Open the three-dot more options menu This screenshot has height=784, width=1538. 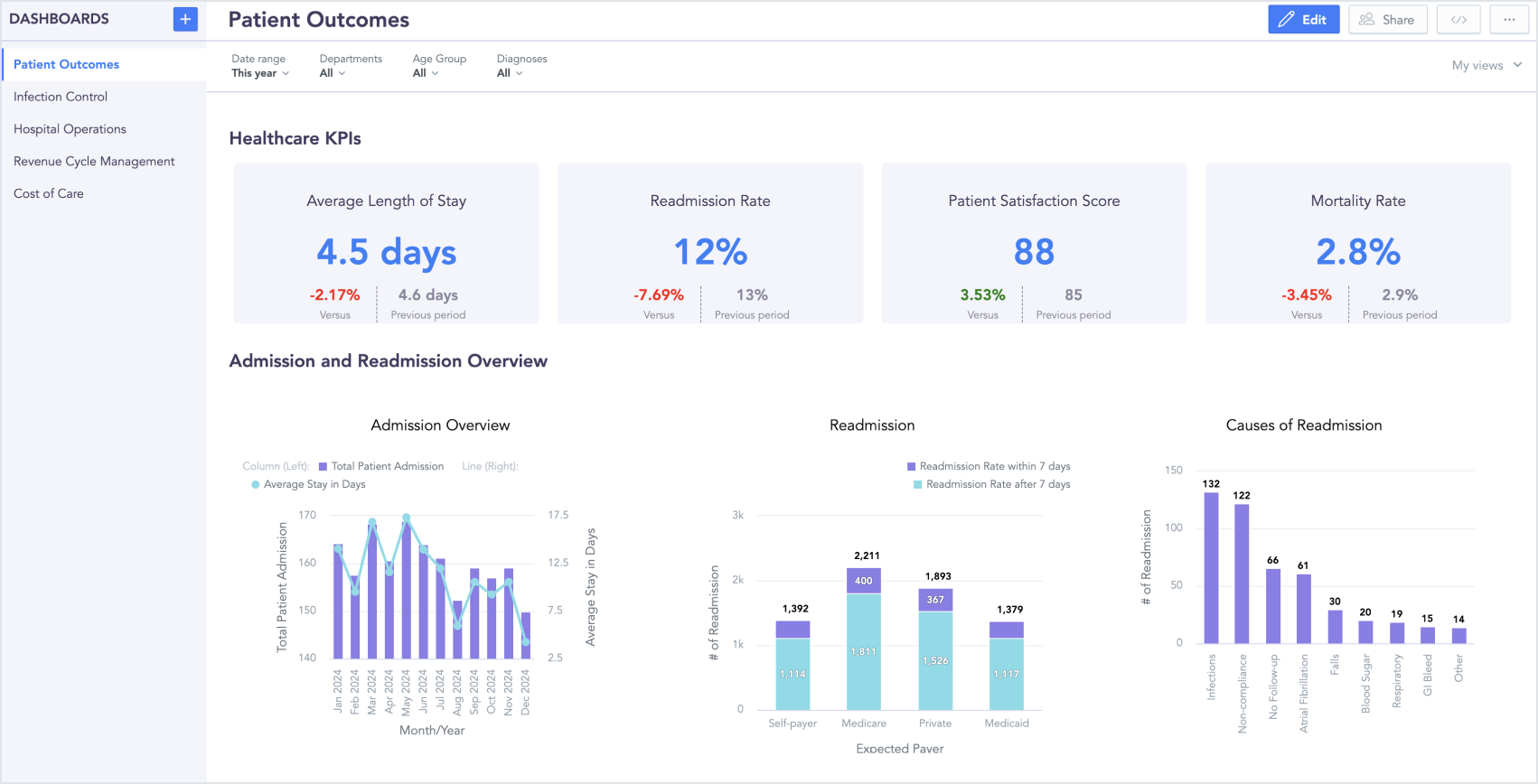point(1509,19)
